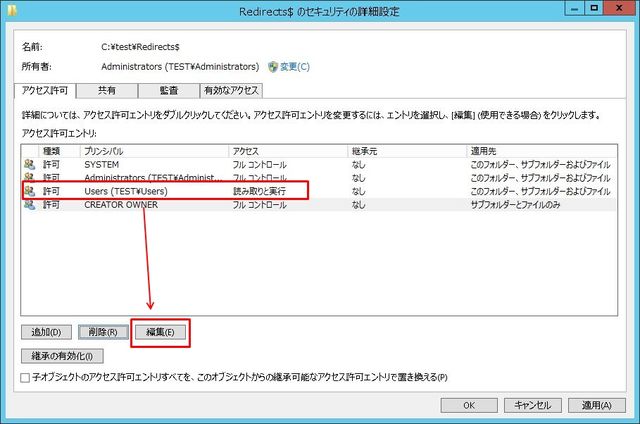Maximize the security settings window
Screen dimensions: 640x424
[594, 9]
